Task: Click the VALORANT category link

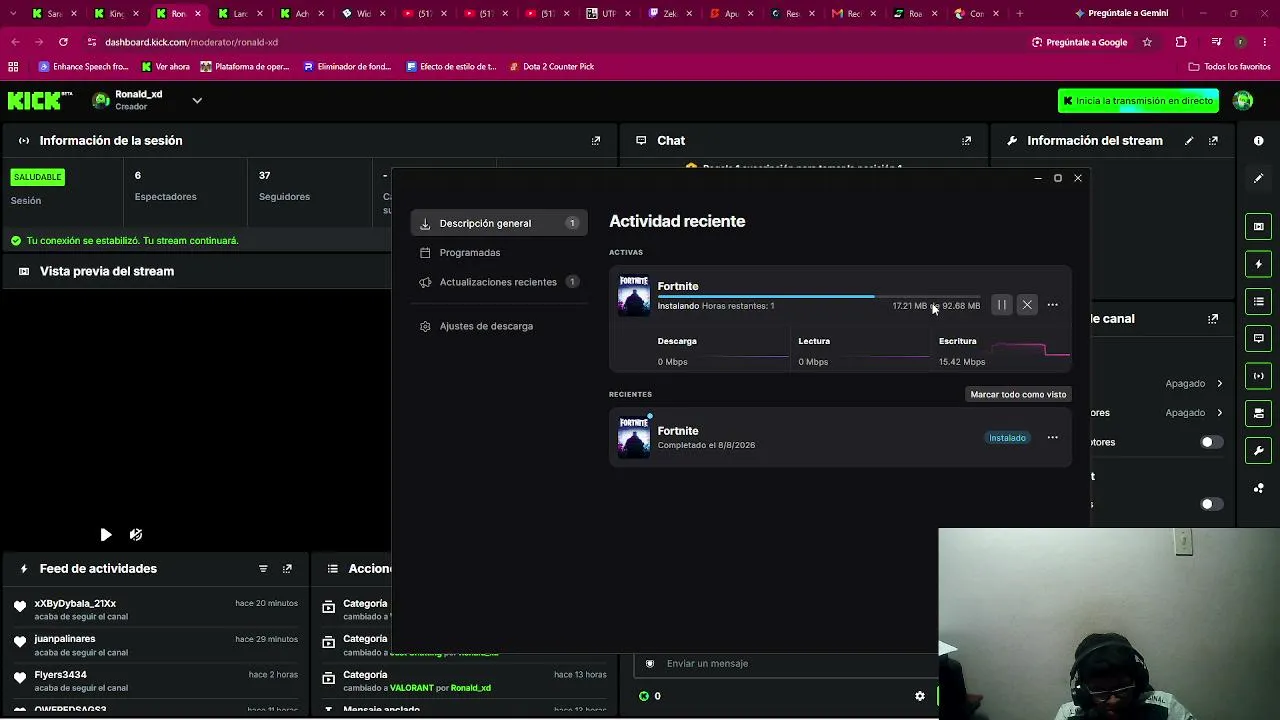Action: [412, 688]
